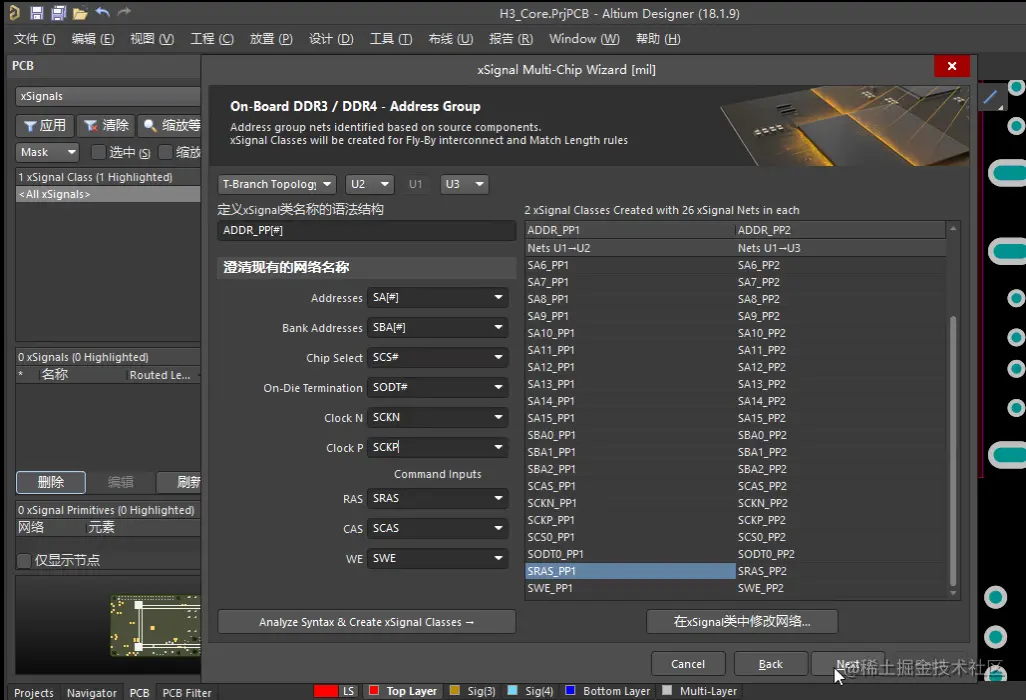This screenshot has width=1026, height=700.
Task: Click the Altium logo icon
Action: [14, 12]
